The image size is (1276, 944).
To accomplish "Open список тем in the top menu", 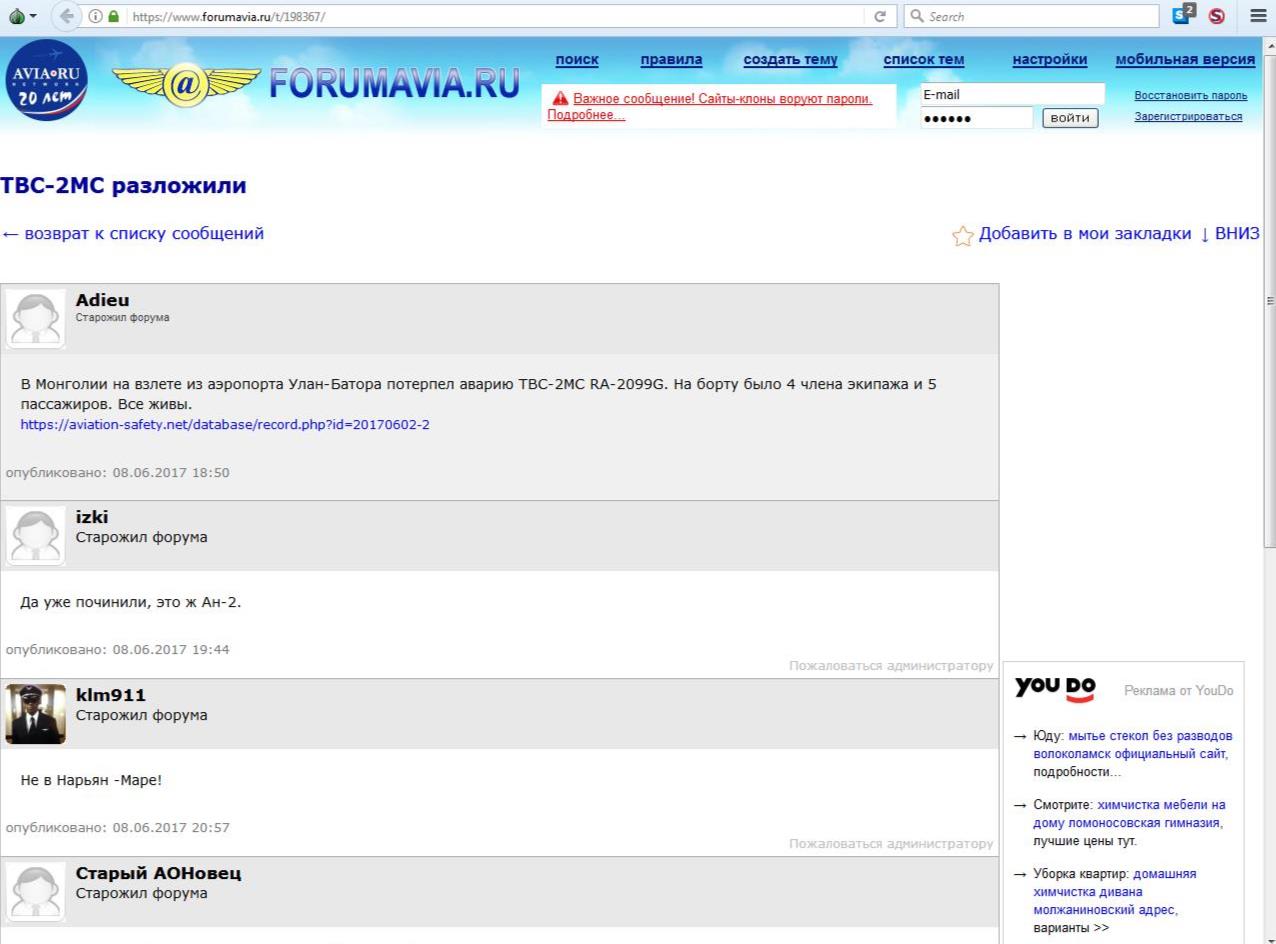I will [x=924, y=60].
